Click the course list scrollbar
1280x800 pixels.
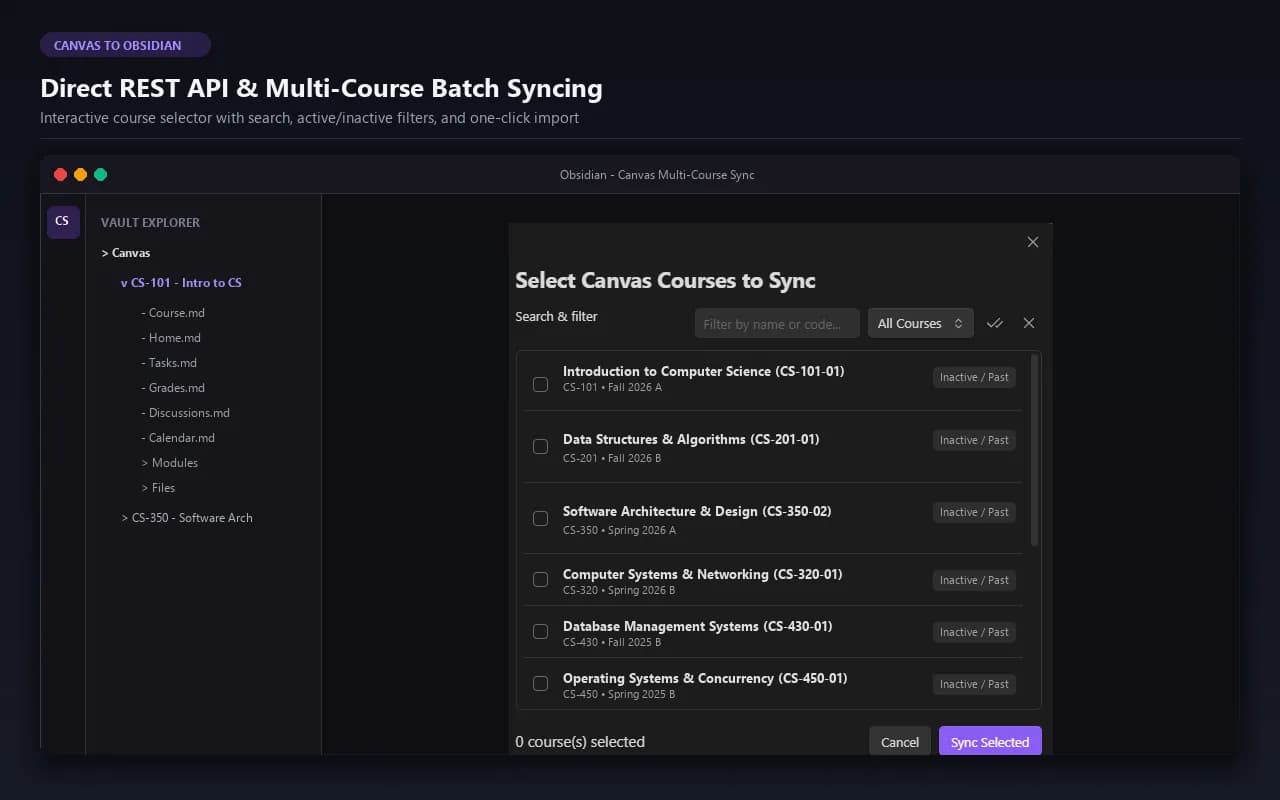[1034, 450]
